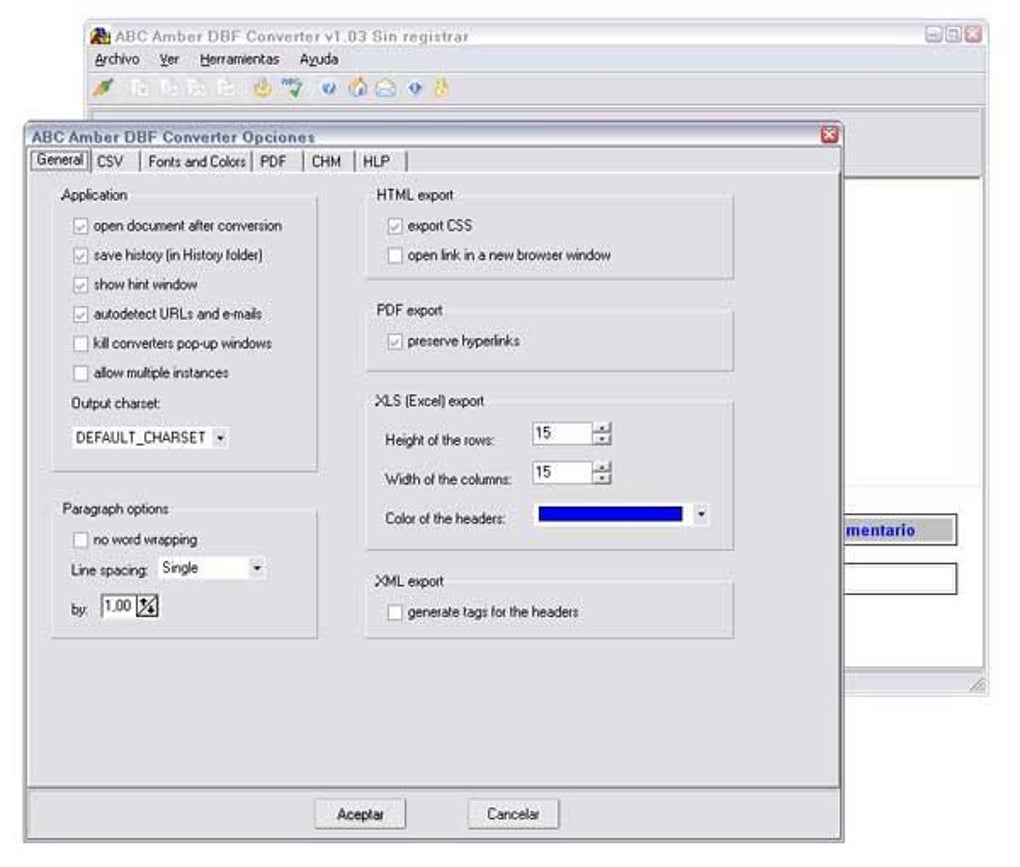Decrease Width of the columns value
The image size is (1020, 867).
602,478
